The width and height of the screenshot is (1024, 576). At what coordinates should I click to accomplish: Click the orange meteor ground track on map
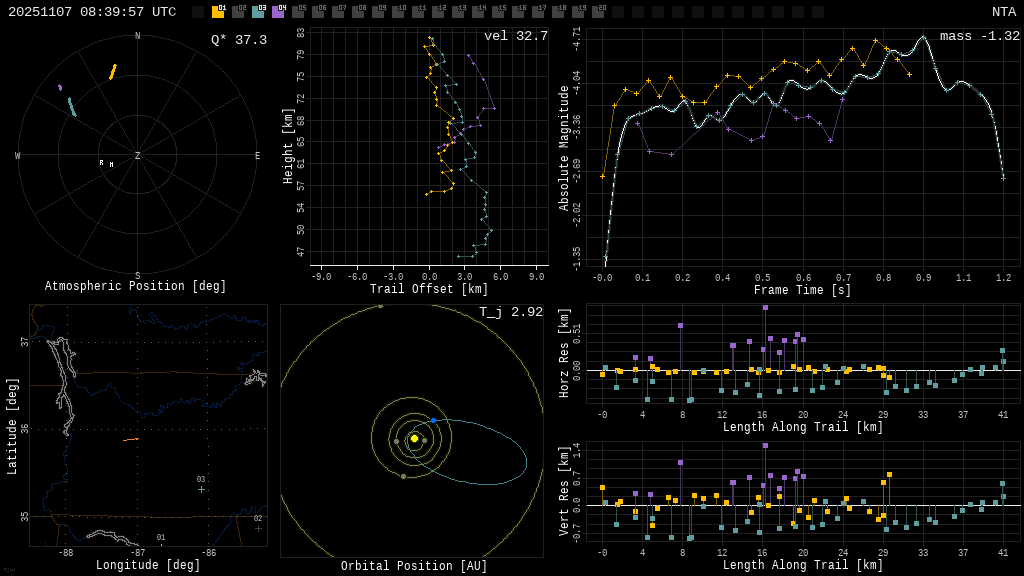[131, 439]
